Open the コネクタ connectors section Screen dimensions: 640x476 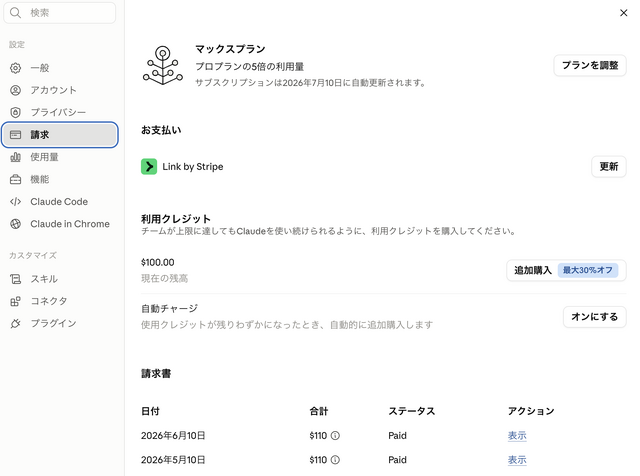(x=60, y=301)
